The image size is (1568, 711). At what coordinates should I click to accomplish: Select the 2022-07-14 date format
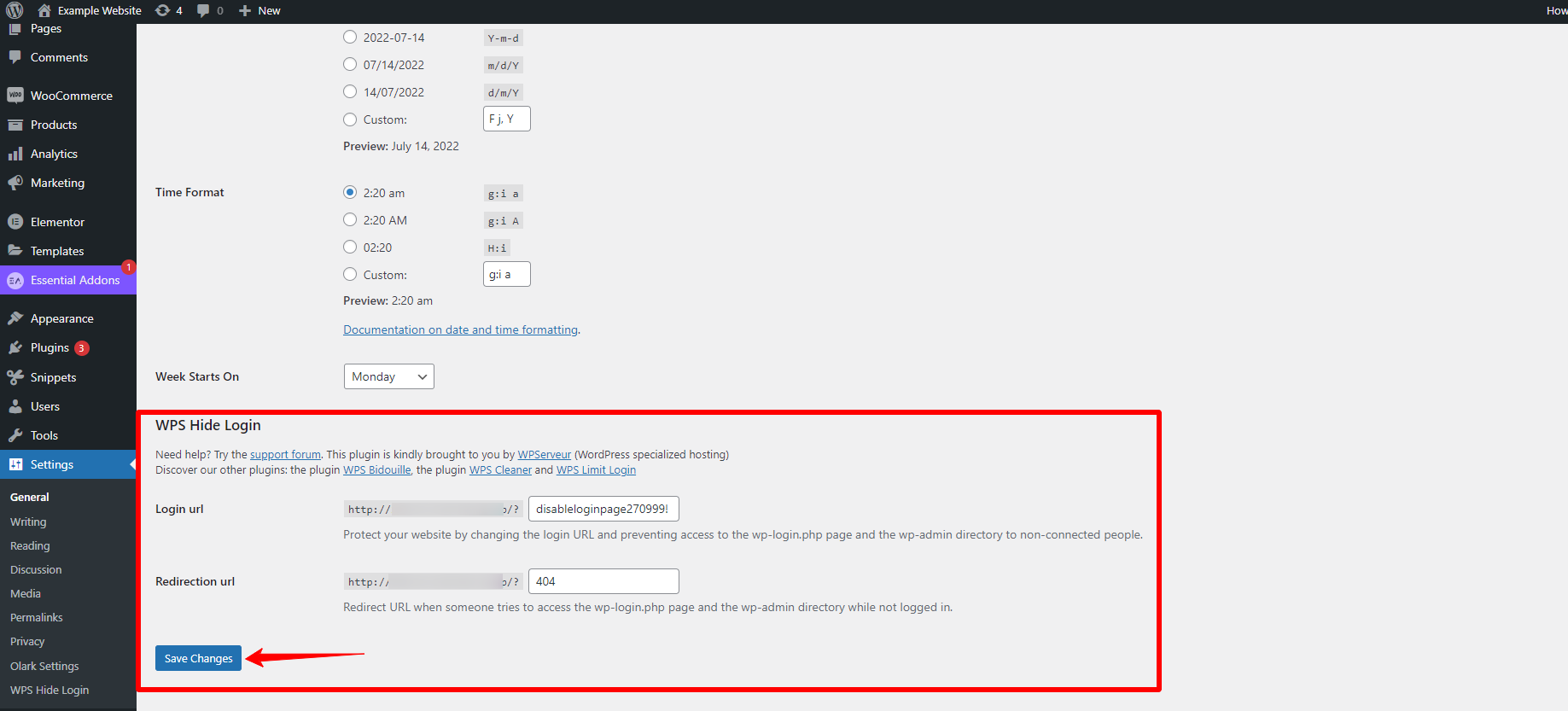pos(350,37)
